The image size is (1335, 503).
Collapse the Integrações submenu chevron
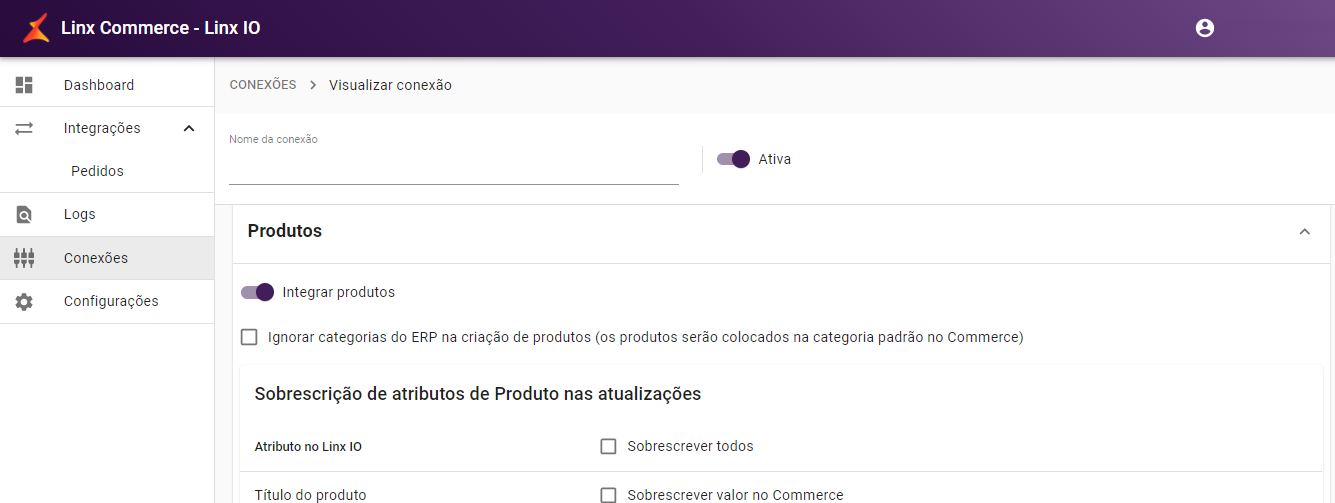(x=189, y=128)
